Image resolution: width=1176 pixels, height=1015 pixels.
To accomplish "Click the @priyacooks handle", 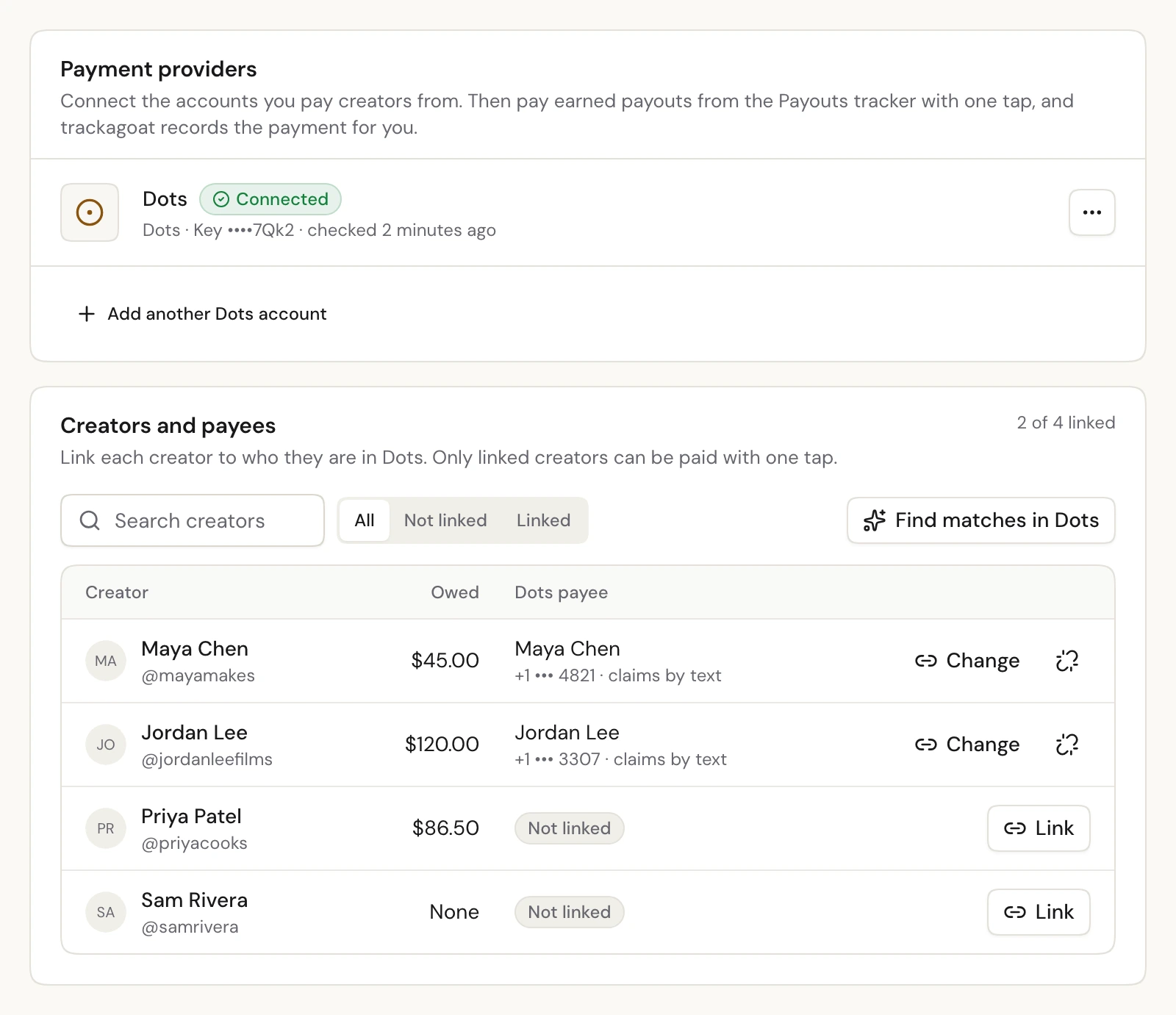I will click(194, 844).
